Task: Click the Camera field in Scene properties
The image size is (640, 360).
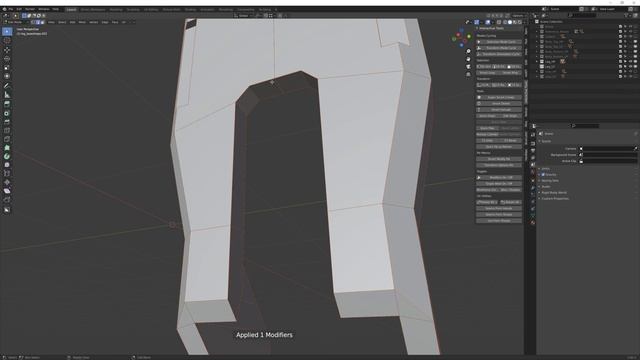Action: (x=608, y=149)
